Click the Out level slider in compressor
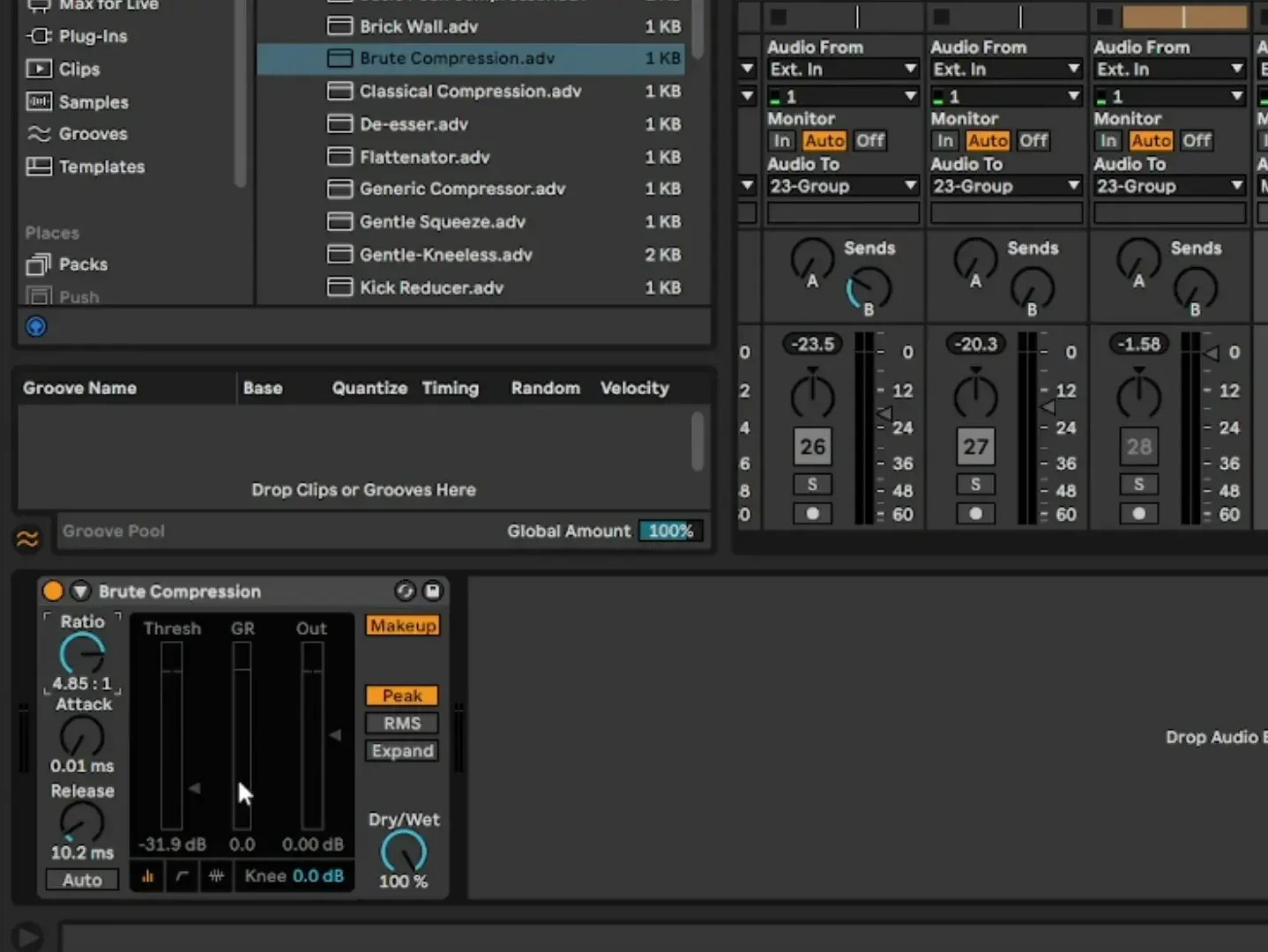 click(311, 736)
